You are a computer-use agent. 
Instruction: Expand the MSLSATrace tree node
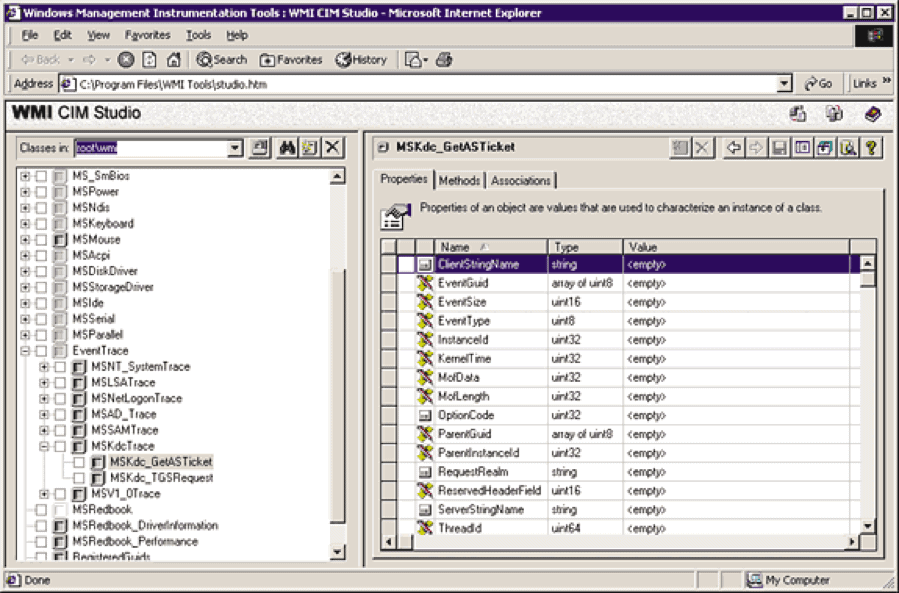pos(44,383)
